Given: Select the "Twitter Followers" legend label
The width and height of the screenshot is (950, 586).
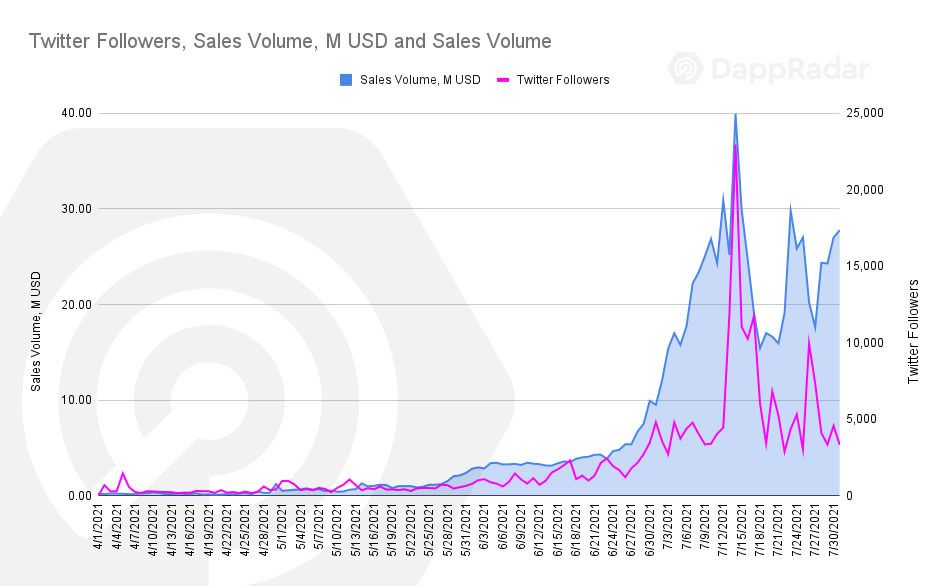Looking at the screenshot, I should [x=563, y=80].
